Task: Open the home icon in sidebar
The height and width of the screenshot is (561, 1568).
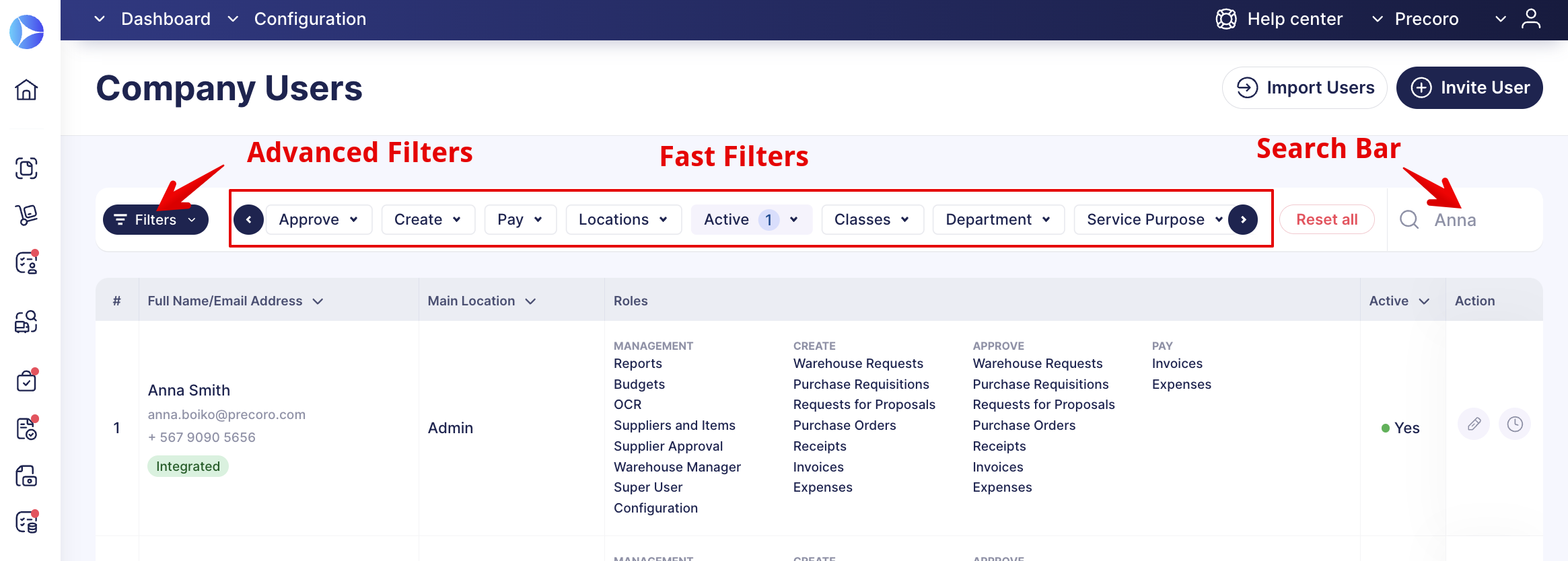Action: 26,89
